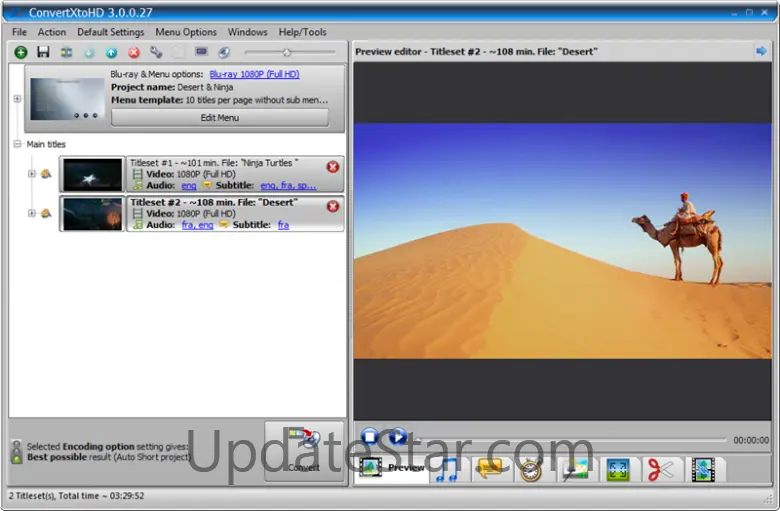780x511 pixels.
Task: Click the desert camel preview video frame
Action: click(563, 241)
